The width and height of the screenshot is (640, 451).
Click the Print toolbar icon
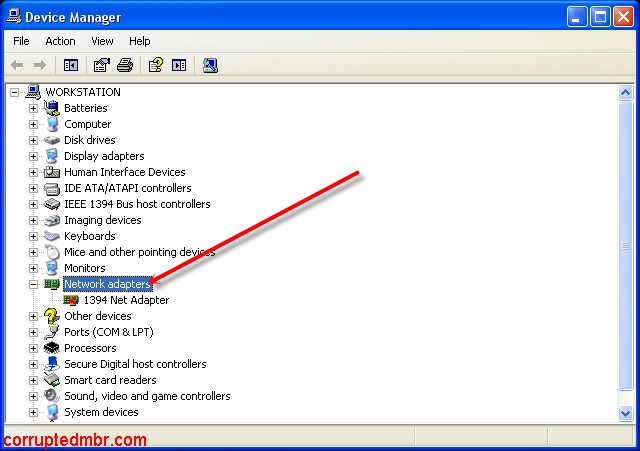click(x=125, y=65)
